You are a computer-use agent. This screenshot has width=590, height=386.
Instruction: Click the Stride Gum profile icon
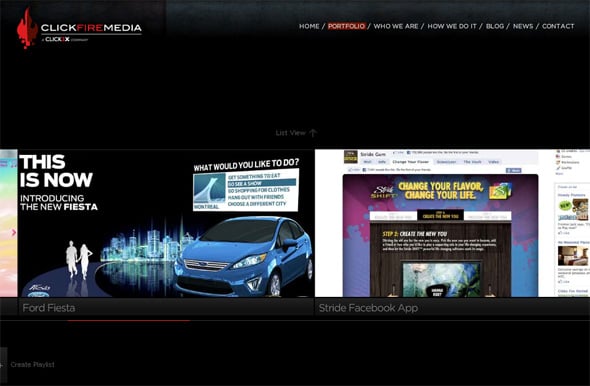pos(351,157)
